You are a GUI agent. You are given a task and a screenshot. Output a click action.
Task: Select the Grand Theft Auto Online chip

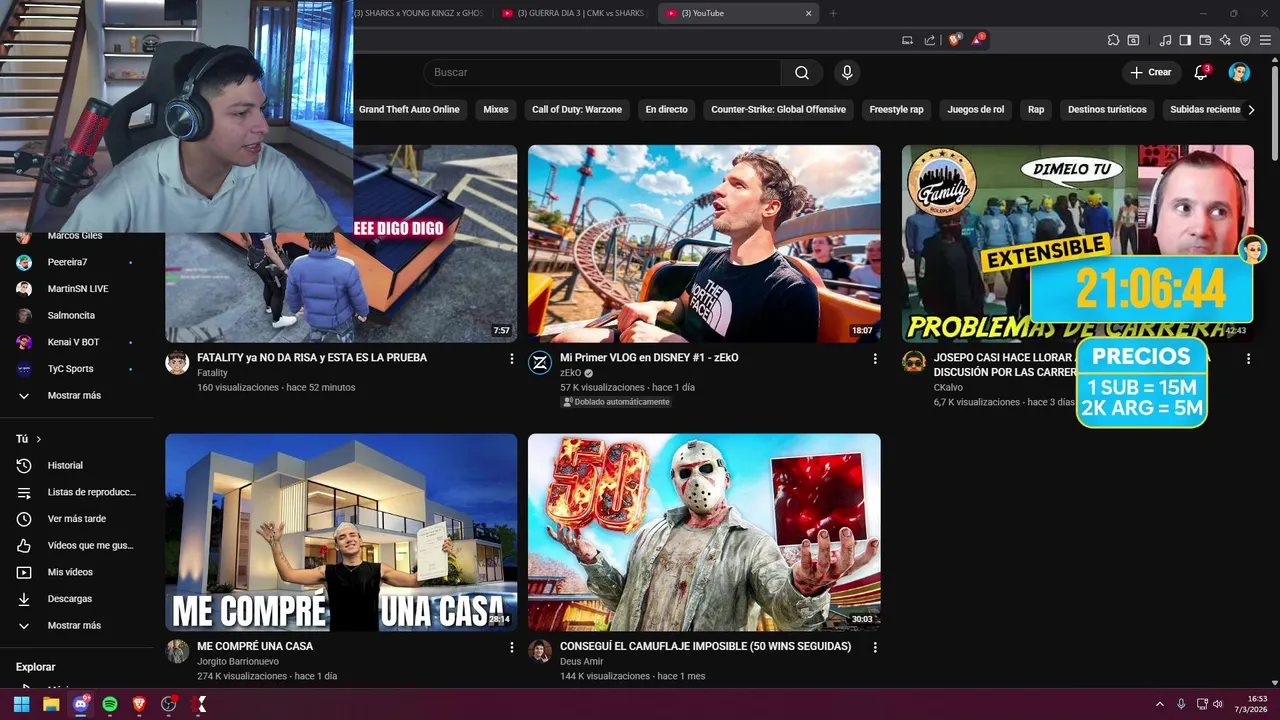point(409,109)
